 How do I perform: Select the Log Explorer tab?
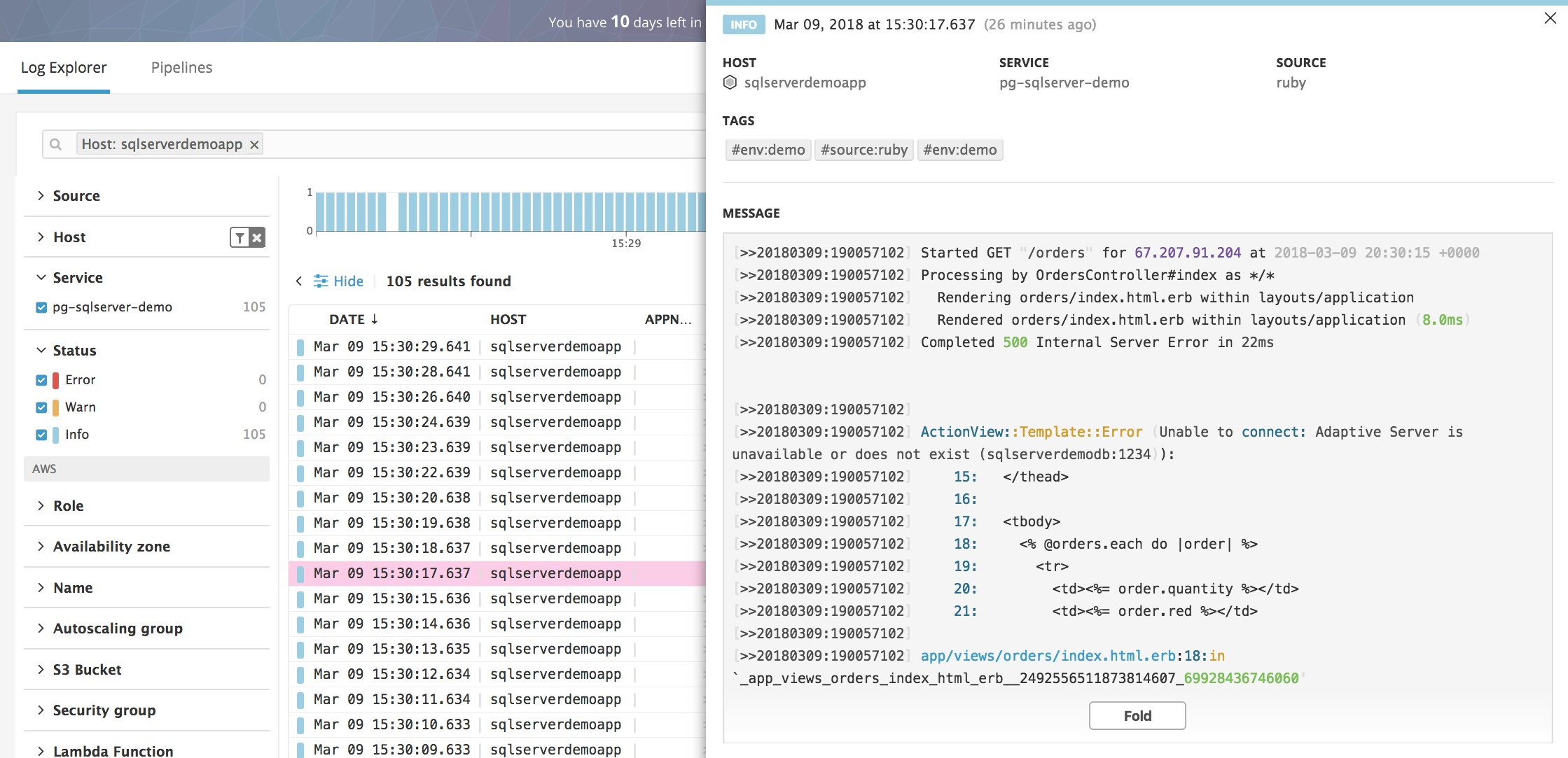click(63, 67)
